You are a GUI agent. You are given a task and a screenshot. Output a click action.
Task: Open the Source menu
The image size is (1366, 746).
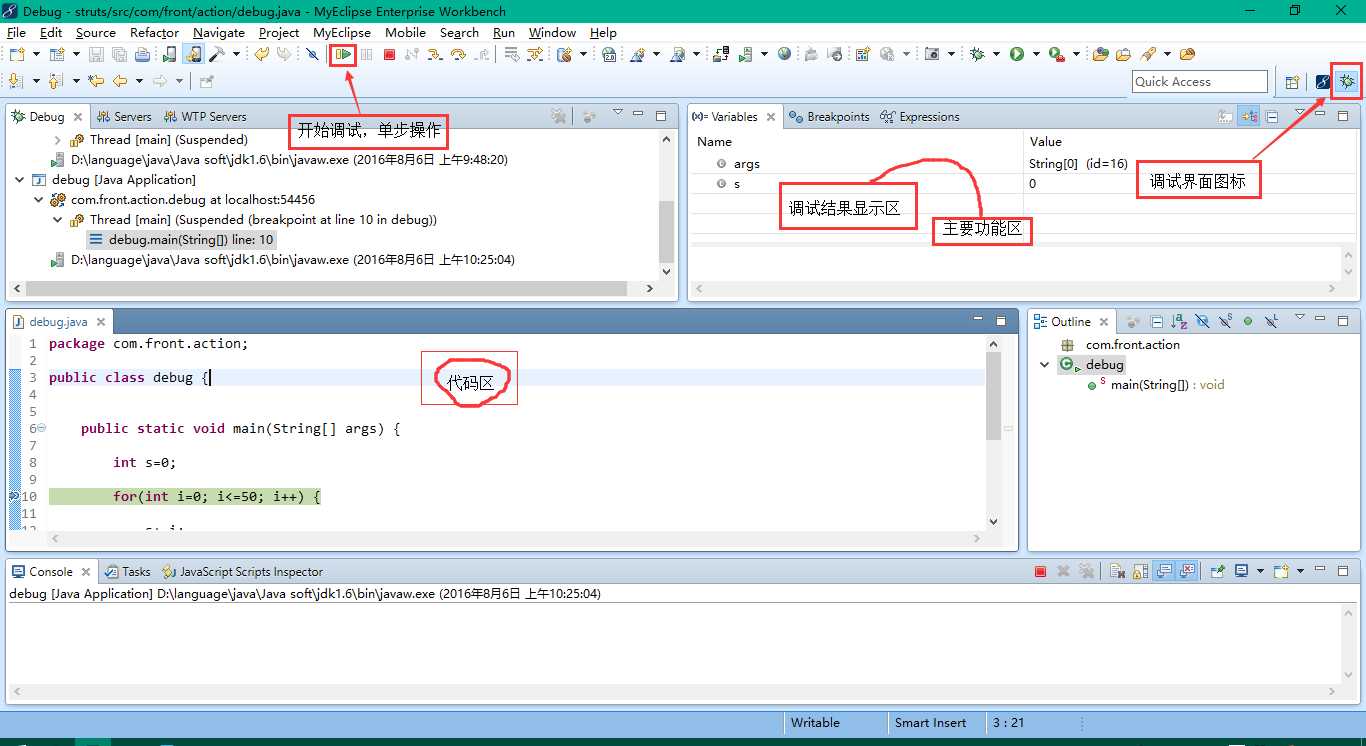click(96, 32)
